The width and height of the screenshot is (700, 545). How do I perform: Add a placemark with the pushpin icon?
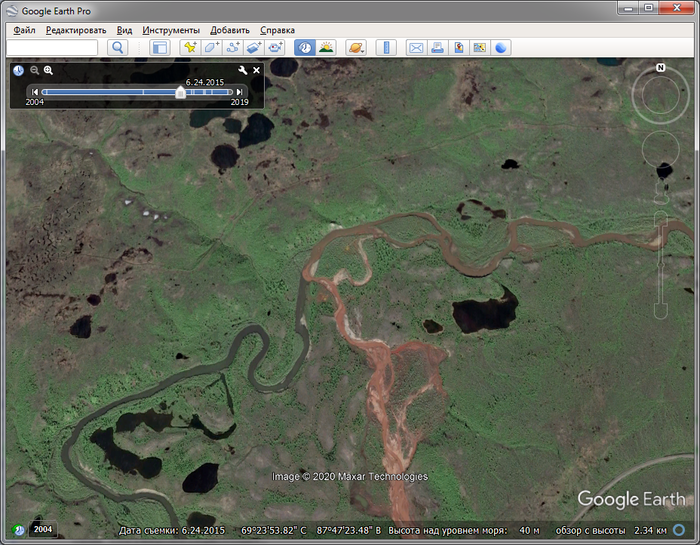point(189,47)
